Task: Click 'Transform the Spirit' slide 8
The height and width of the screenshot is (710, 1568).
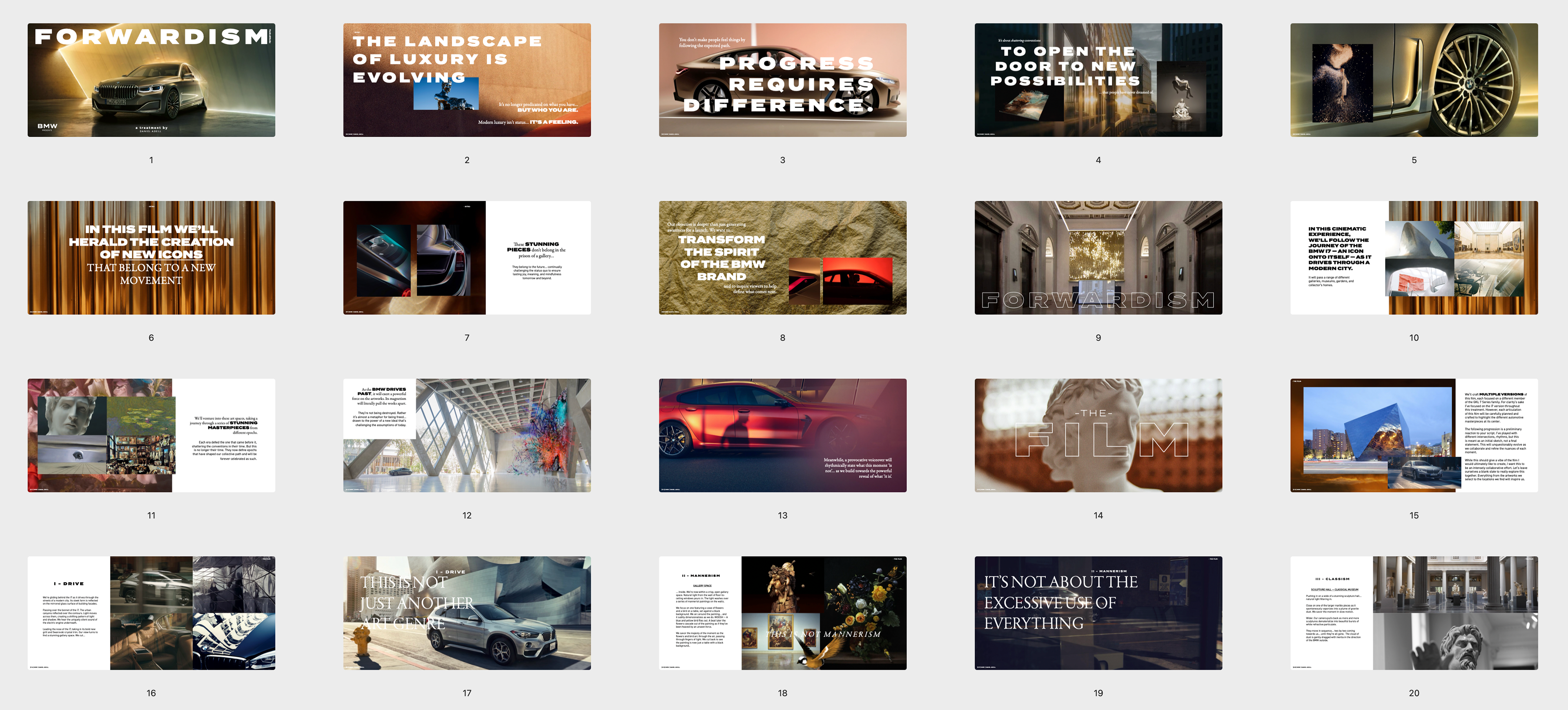Action: coord(782,257)
